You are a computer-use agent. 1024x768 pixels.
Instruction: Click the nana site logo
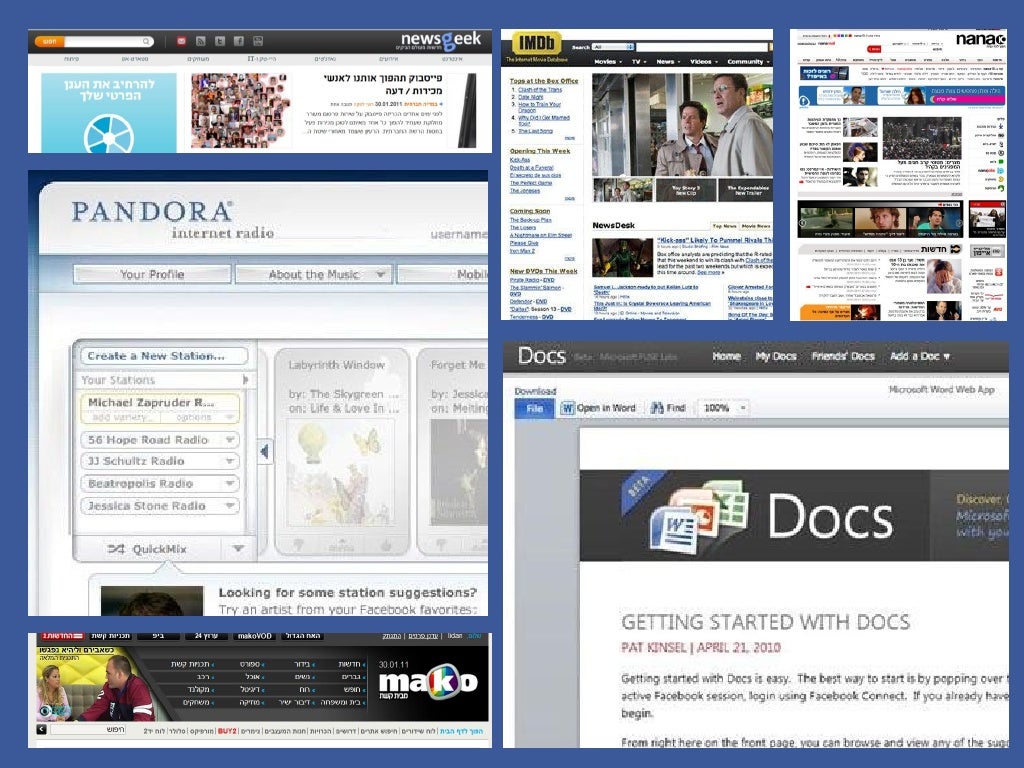[x=980, y=39]
